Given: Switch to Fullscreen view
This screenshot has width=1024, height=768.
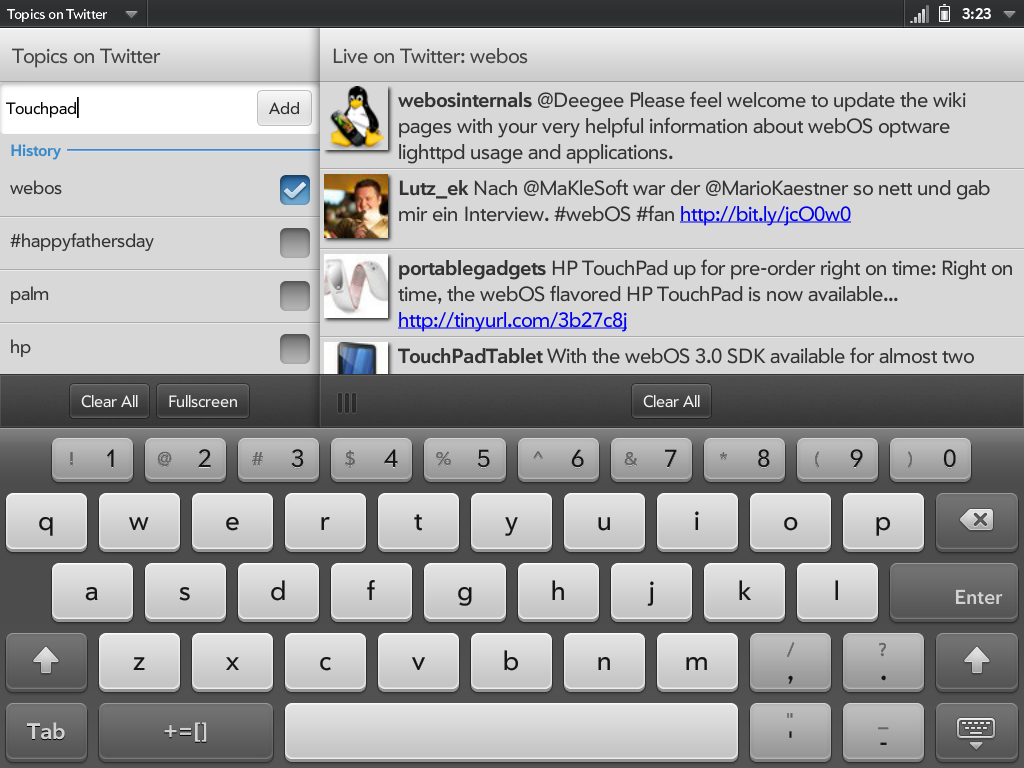Looking at the screenshot, I should (x=202, y=401).
